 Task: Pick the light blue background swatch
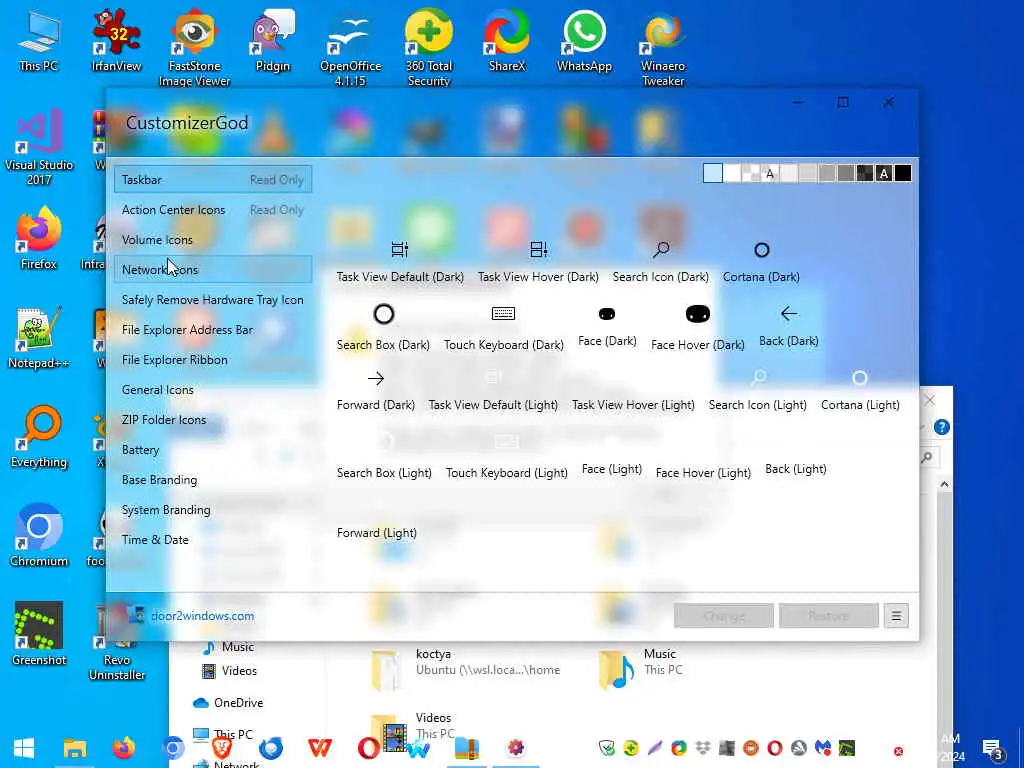tap(712, 173)
